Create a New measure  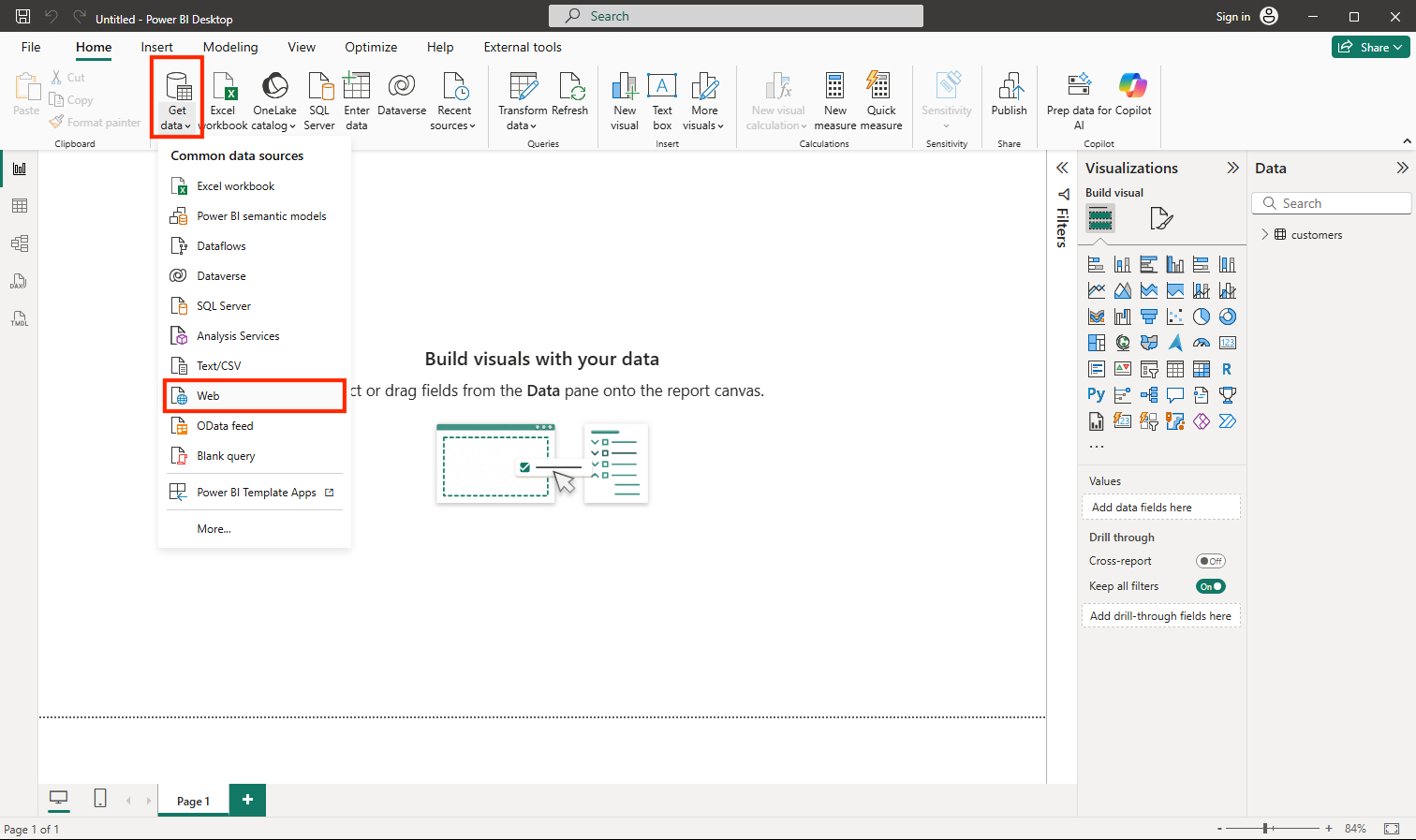tap(835, 101)
